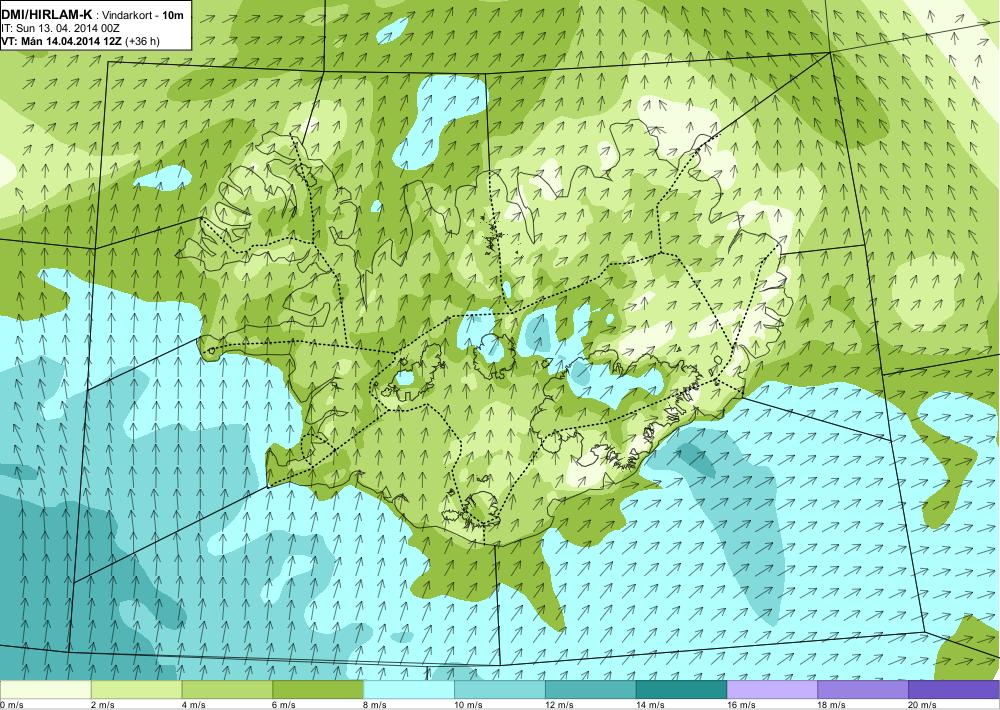This screenshot has width=1000, height=710.
Task: Click the pale cream 0–2 m/s legend swatch
Action: click(45, 690)
